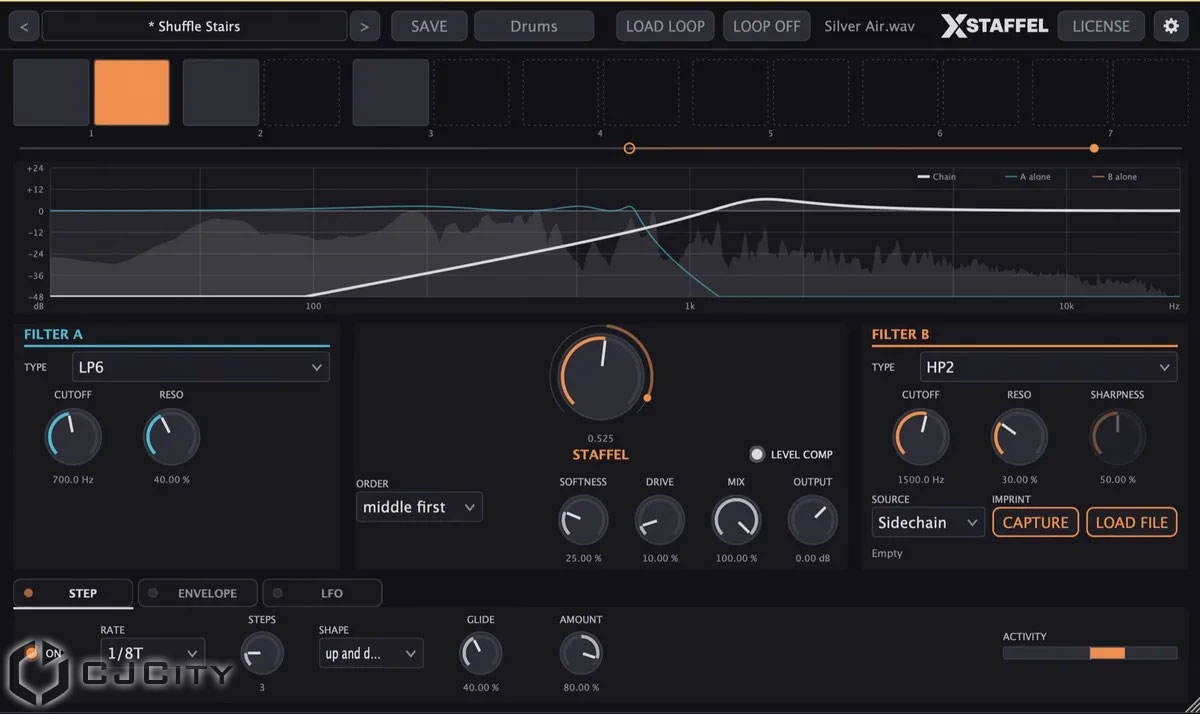Click the SAVE button
The height and width of the screenshot is (714, 1200).
(429, 26)
